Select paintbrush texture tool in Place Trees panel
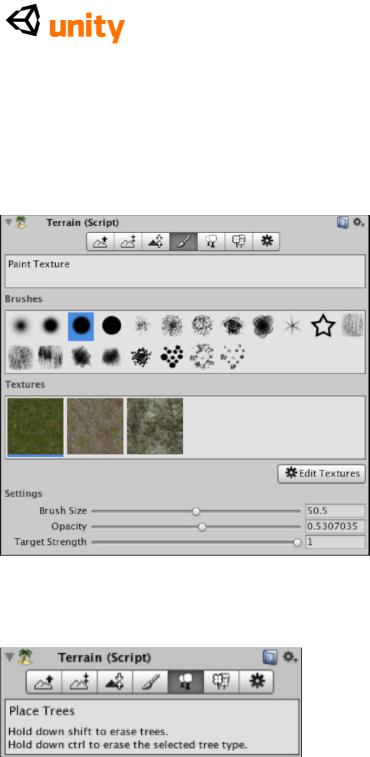The width and height of the screenshot is (370, 757). [x=150, y=682]
